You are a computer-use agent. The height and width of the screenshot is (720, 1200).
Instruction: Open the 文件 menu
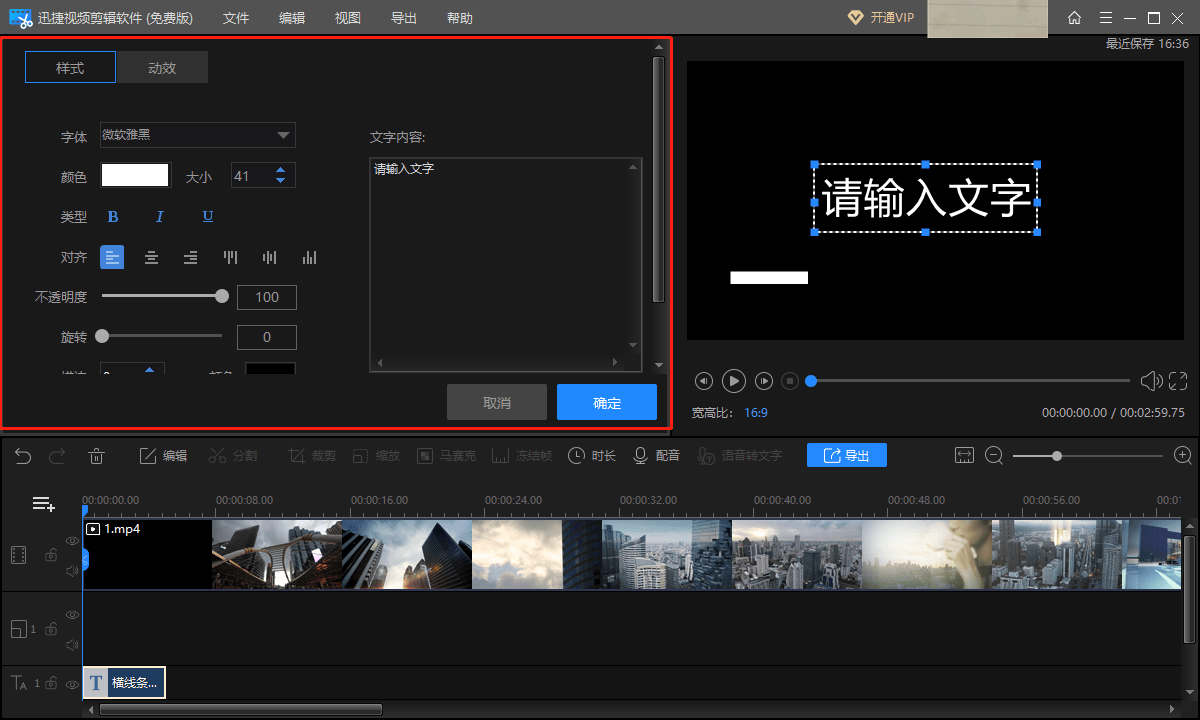236,18
